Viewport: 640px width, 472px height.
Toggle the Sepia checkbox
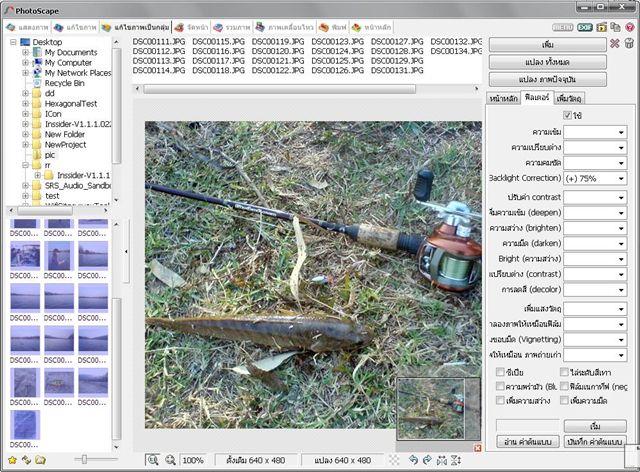pos(500,372)
